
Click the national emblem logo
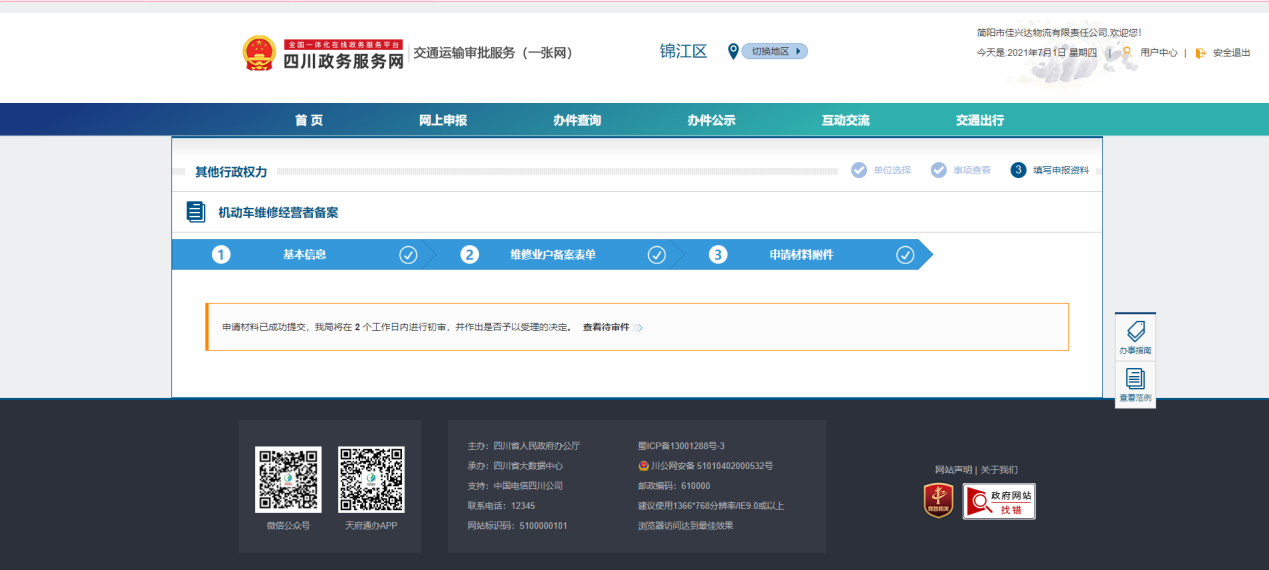click(259, 53)
